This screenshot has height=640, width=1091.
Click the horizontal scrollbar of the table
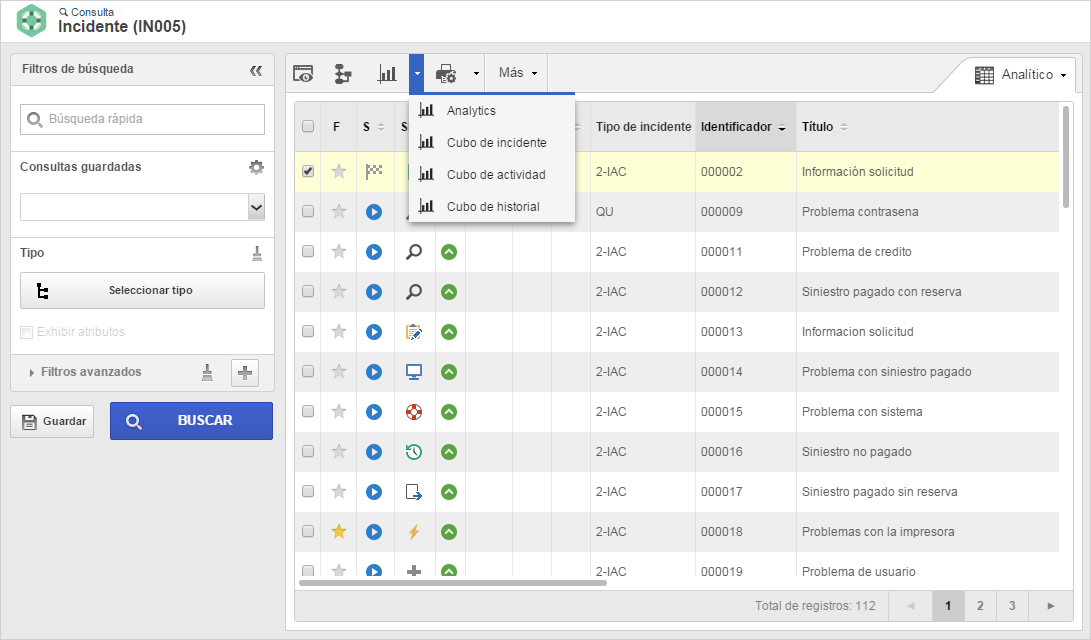pos(452,583)
